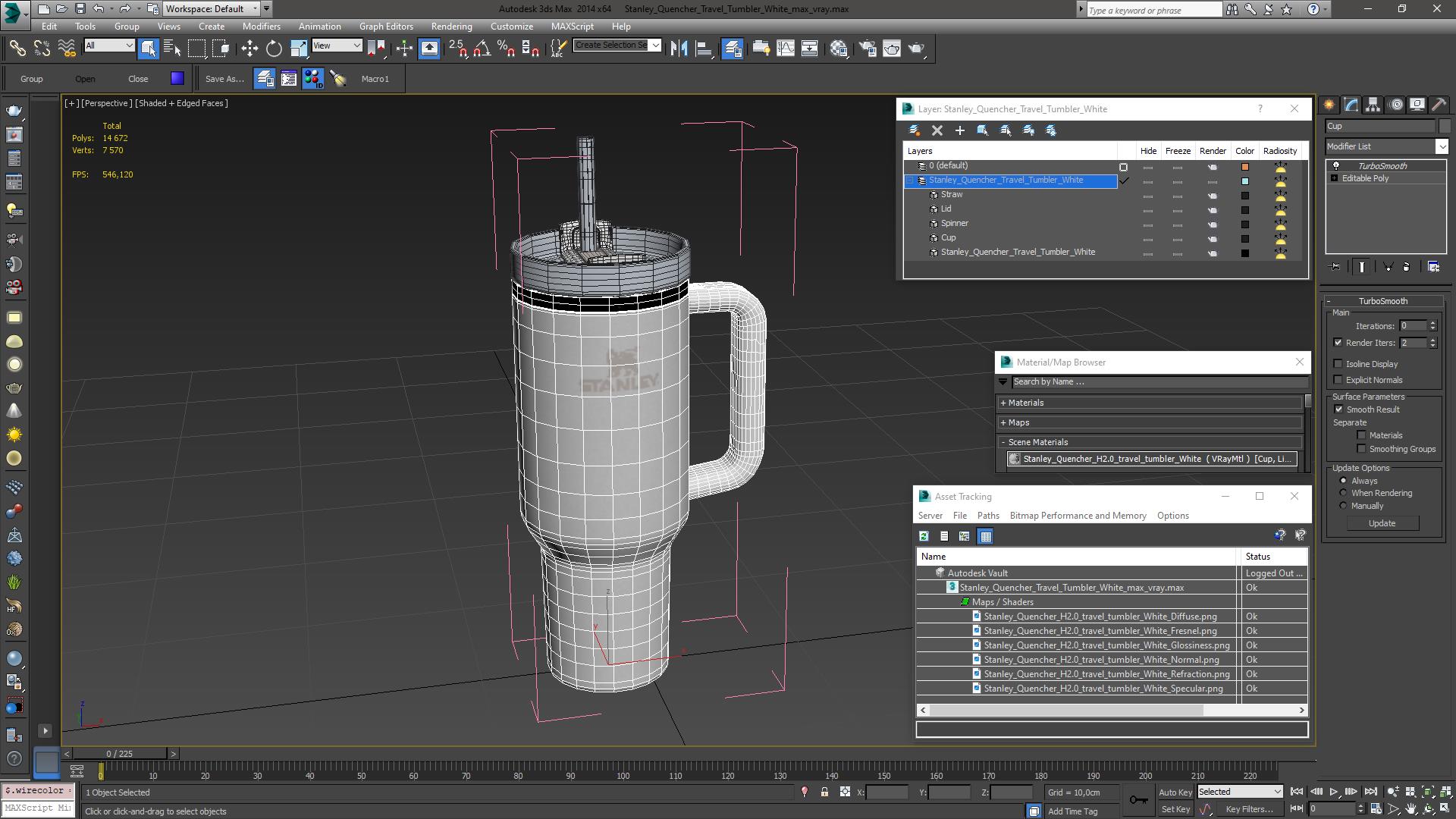Click Play Animation button
Image resolution: width=1456 pixels, height=819 pixels.
point(1334,792)
